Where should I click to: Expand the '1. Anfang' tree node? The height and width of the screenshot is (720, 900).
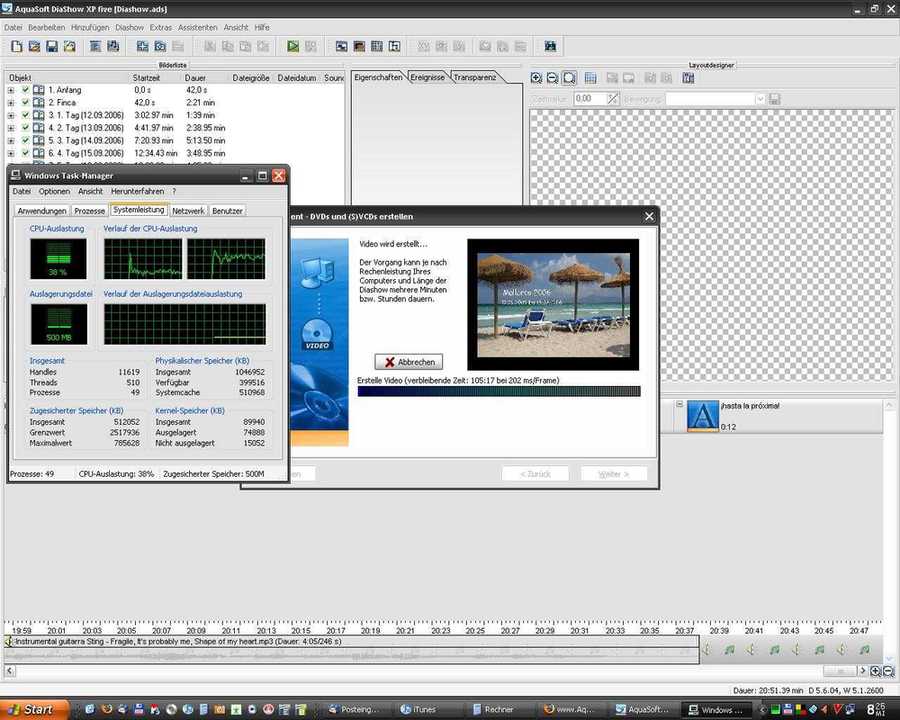coord(11,90)
